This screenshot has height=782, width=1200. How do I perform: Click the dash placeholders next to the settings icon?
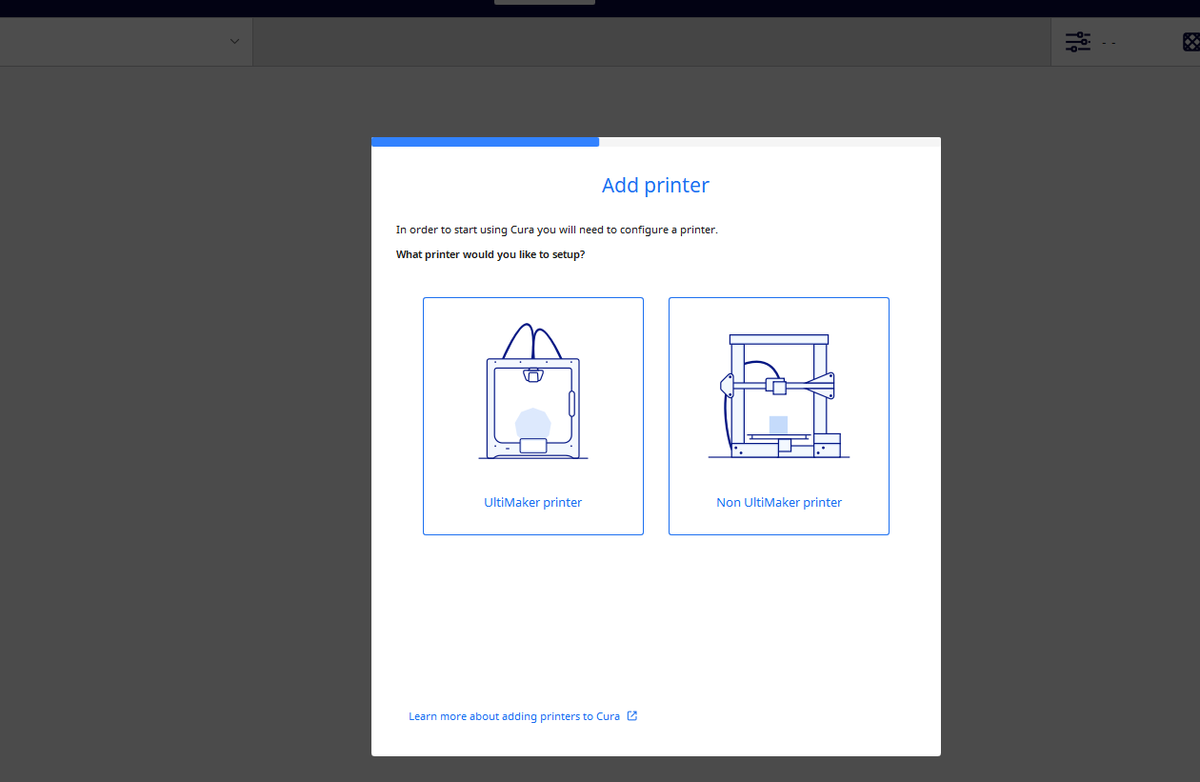click(x=1109, y=43)
